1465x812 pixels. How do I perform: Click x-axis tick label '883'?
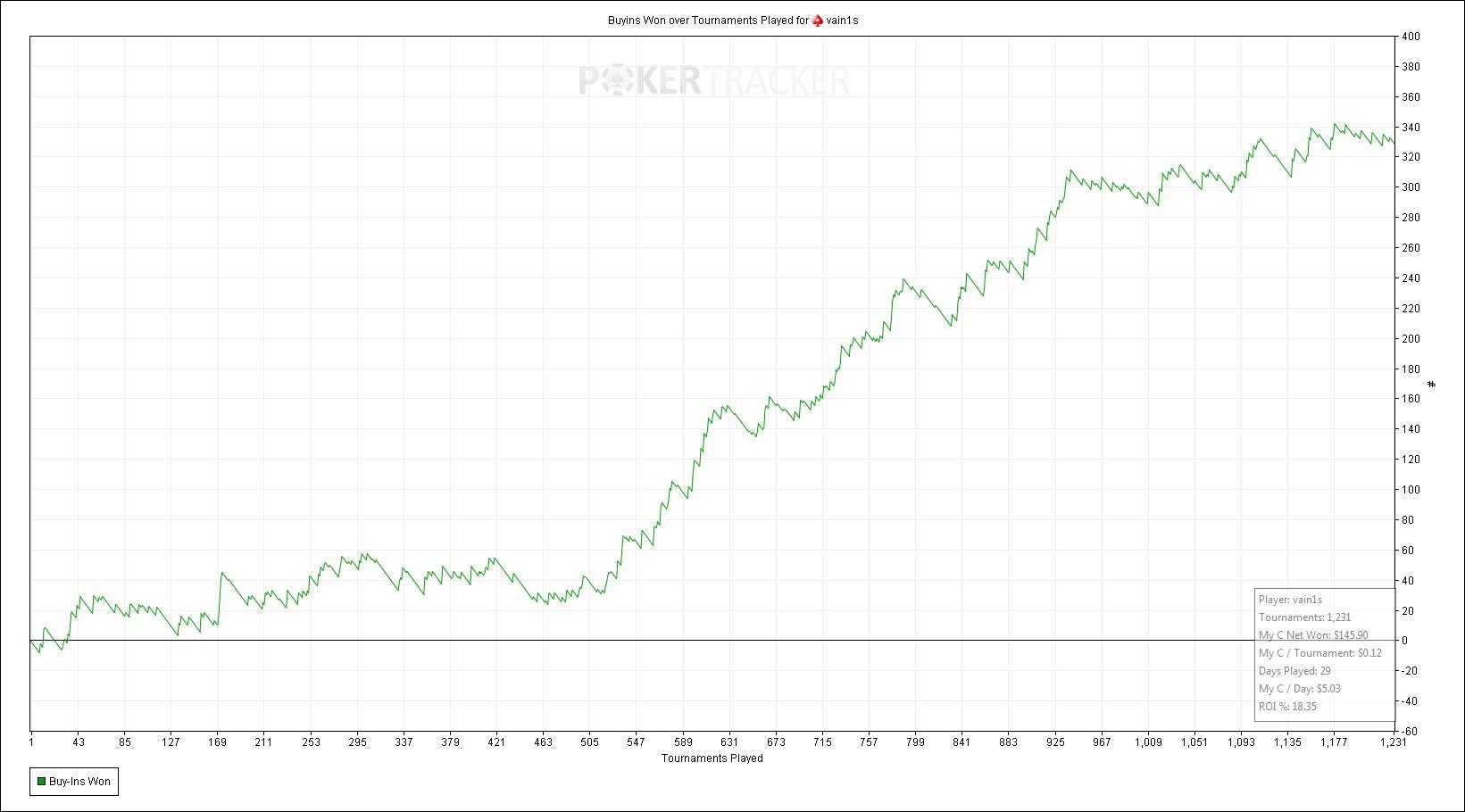pos(1008,742)
